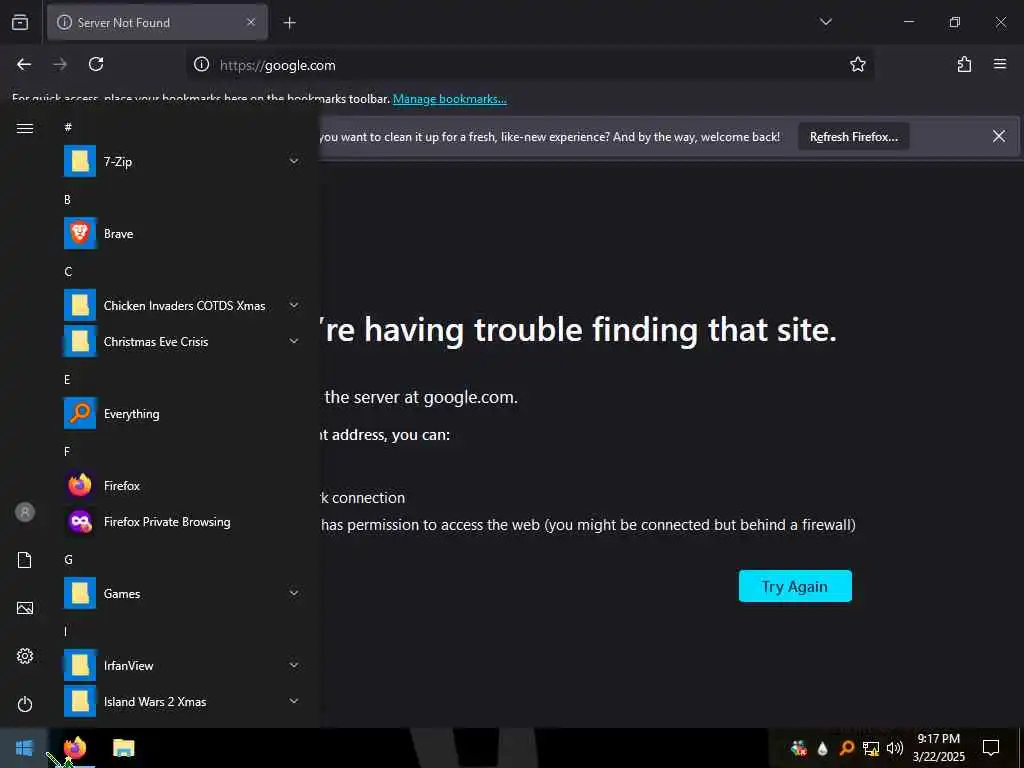Jump to the B letter header
This screenshot has height=768, width=1024.
pos(67,200)
